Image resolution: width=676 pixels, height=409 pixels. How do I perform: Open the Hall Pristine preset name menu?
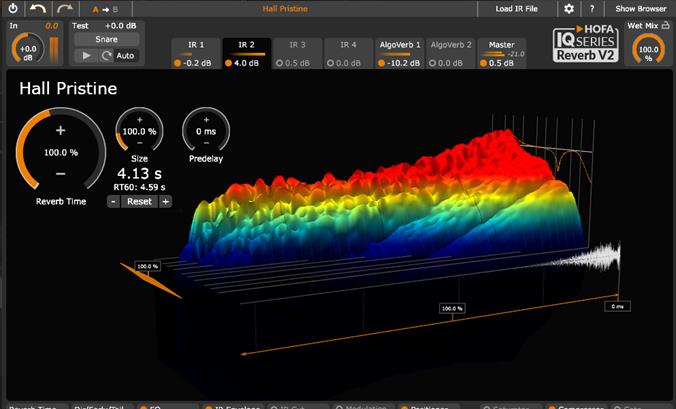(285, 9)
